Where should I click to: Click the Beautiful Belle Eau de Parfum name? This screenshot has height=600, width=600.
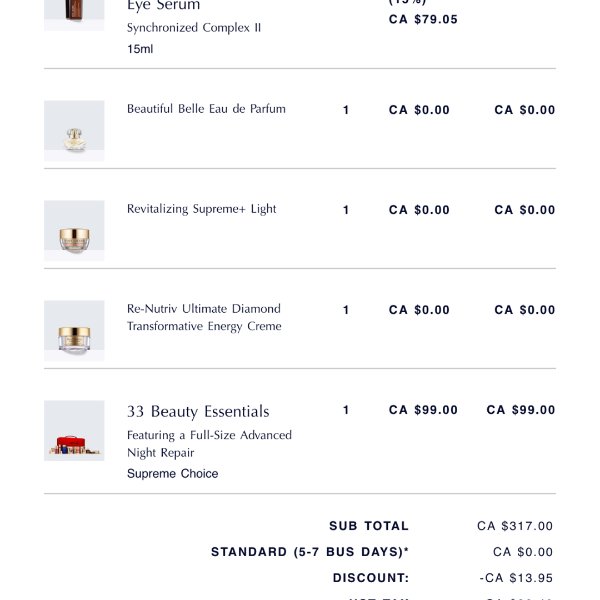coord(206,109)
